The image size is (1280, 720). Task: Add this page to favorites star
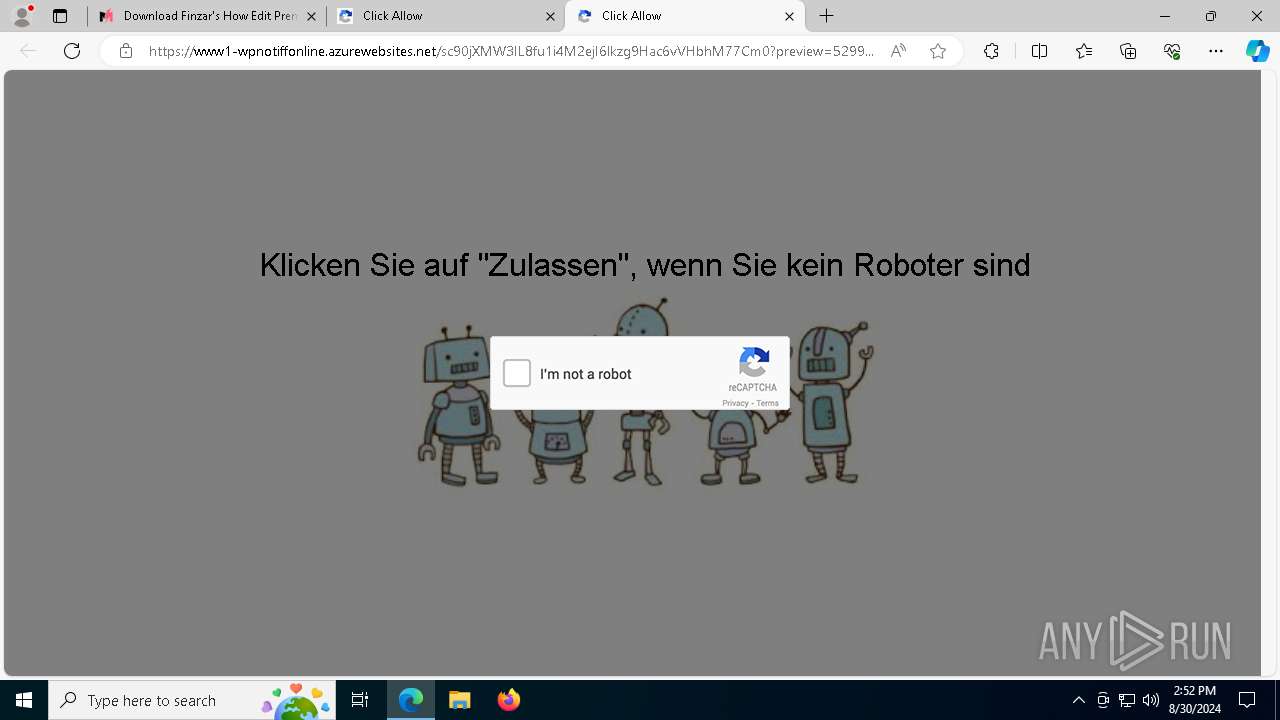(938, 51)
